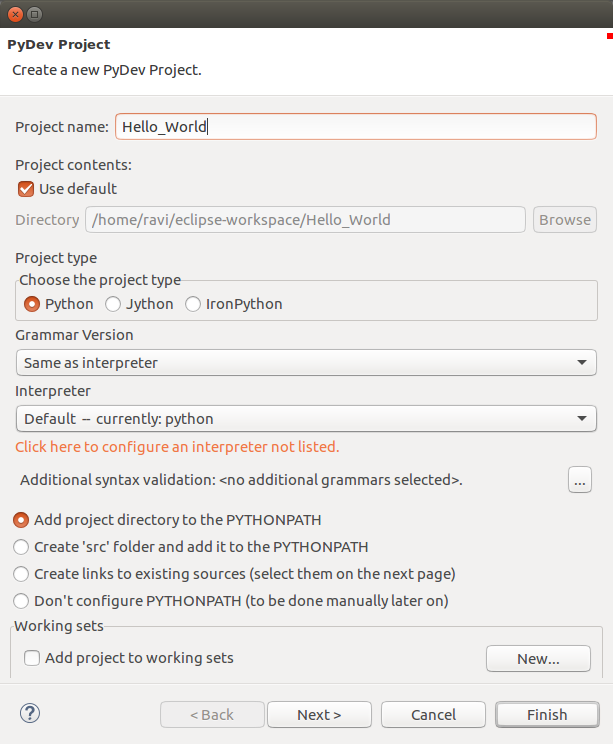Choose the Python project type radio
This screenshot has width=613, height=744.
tap(32, 304)
